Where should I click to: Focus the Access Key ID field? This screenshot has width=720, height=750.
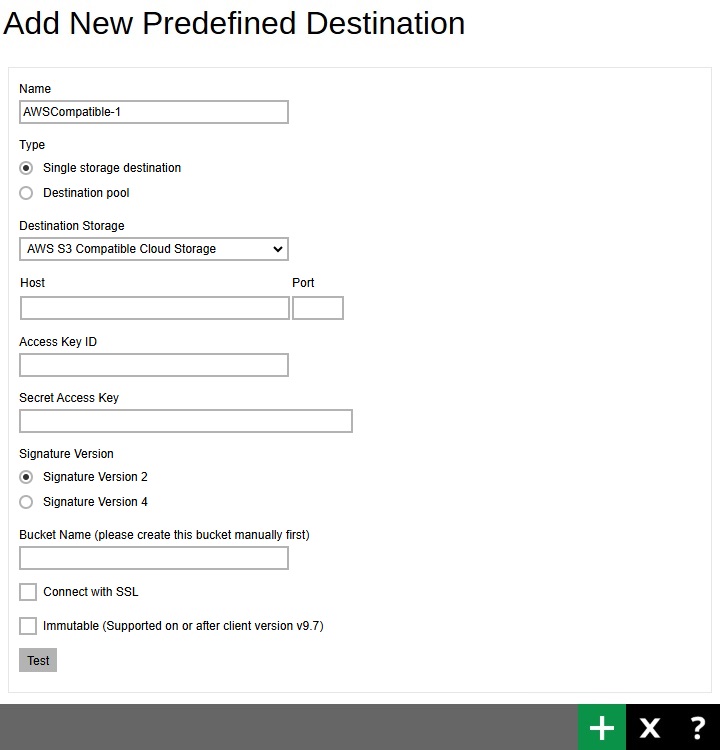pyautogui.click(x=154, y=365)
